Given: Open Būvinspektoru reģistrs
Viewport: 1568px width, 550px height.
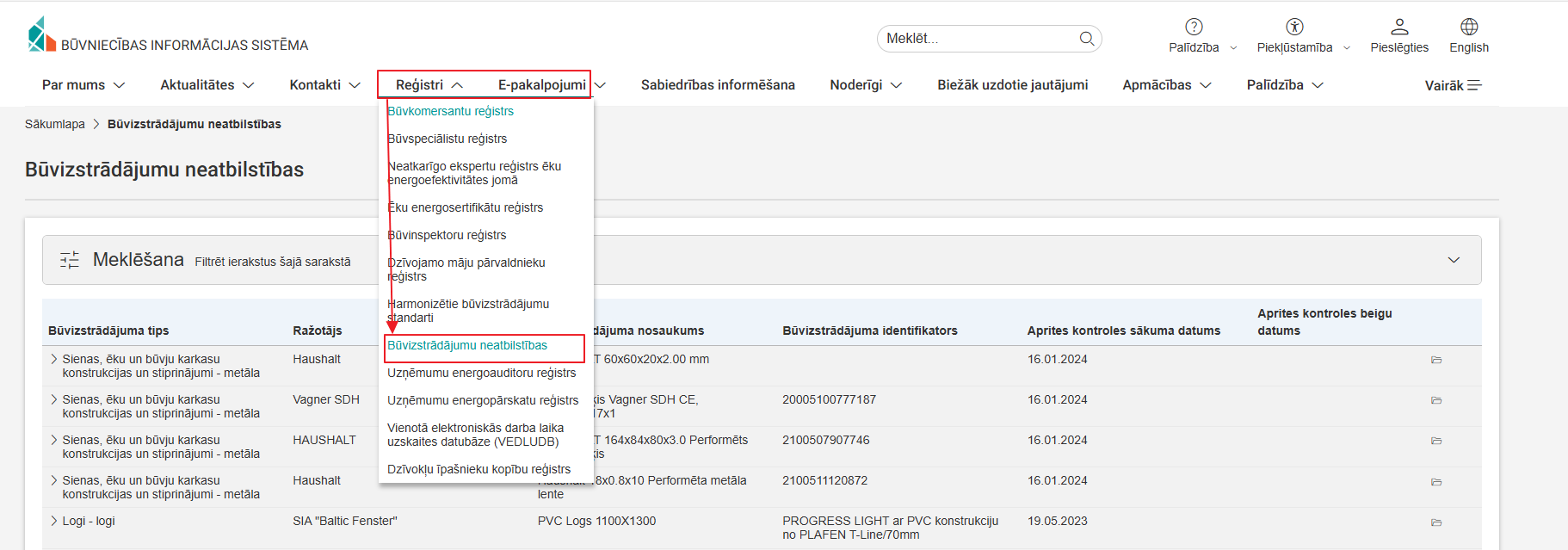Looking at the screenshot, I should tap(447, 235).
